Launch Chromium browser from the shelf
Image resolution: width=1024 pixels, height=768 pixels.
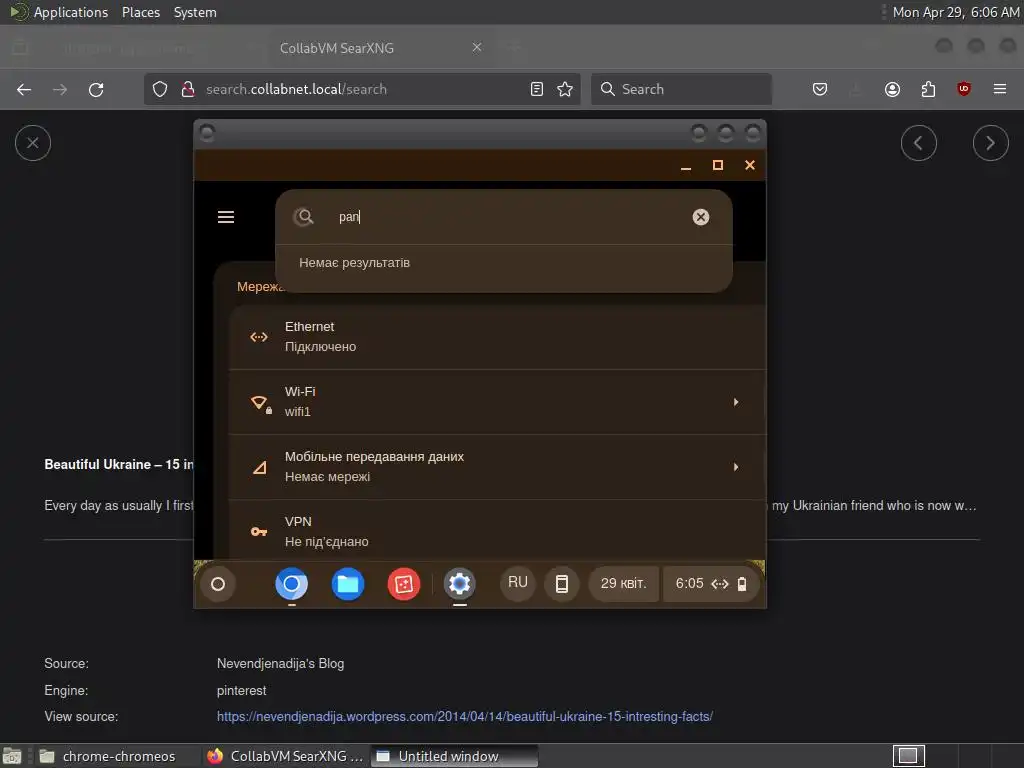point(291,584)
